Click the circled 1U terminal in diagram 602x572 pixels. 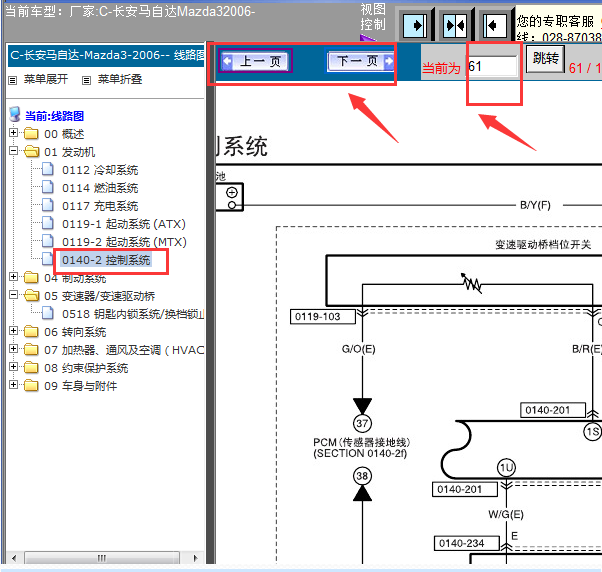pyautogui.click(x=506, y=467)
